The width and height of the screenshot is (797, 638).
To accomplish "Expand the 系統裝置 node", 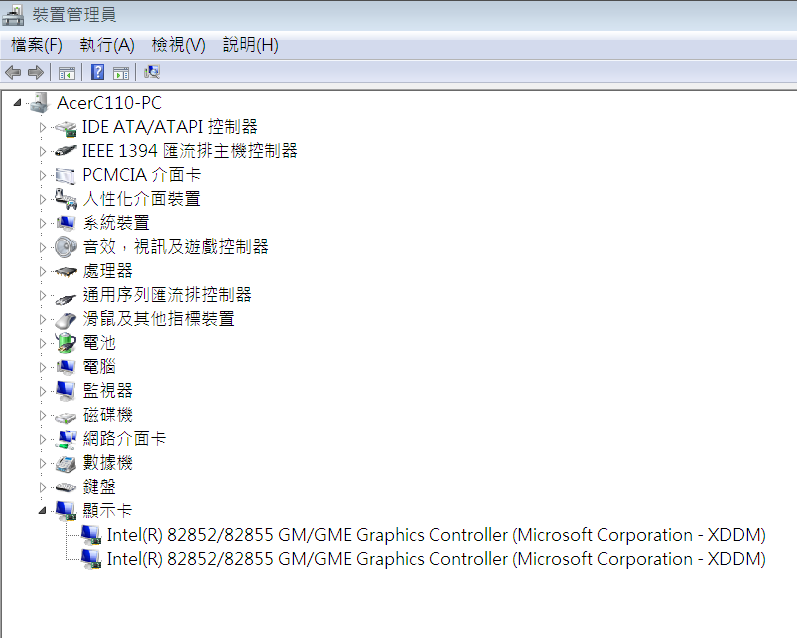I will pos(43,223).
